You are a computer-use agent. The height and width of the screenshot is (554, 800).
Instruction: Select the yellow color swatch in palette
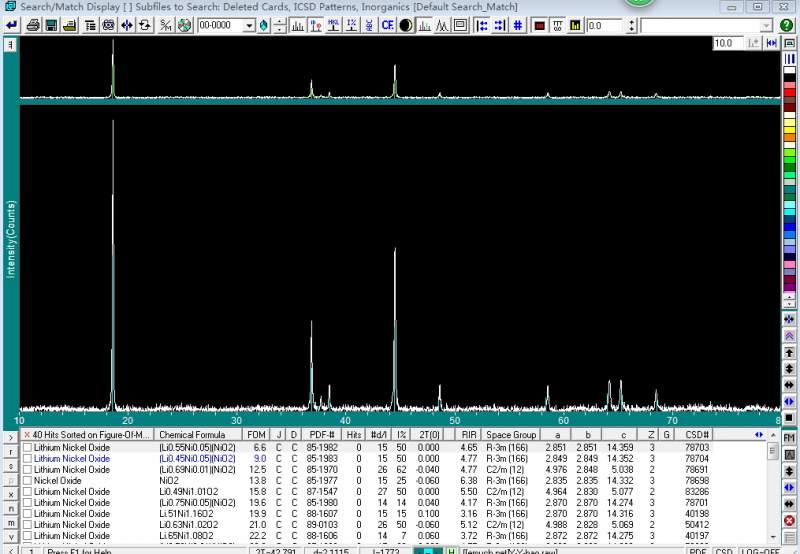point(789,130)
